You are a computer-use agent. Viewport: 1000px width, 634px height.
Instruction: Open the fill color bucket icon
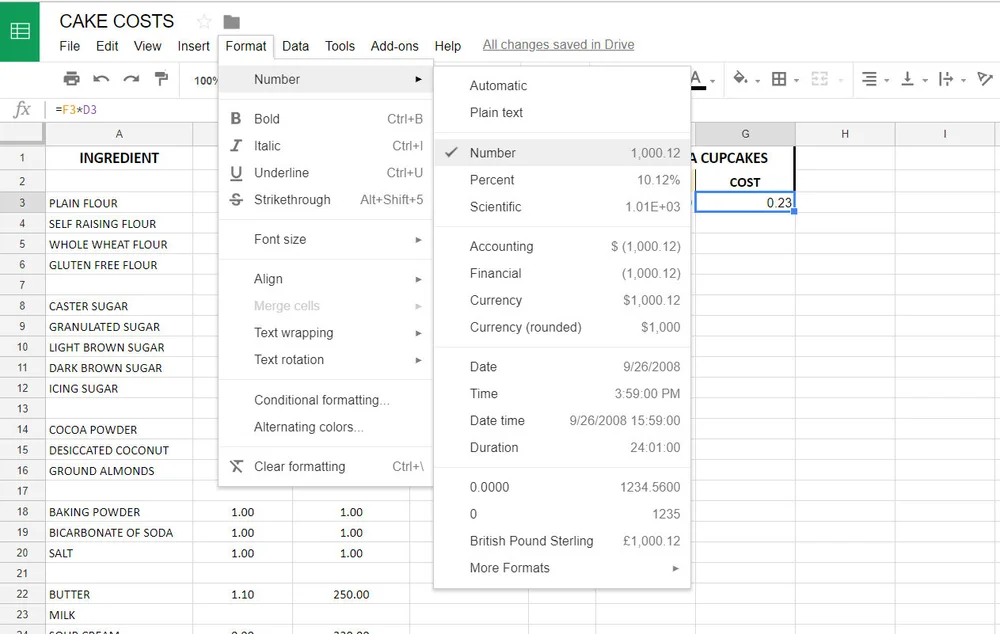pyautogui.click(x=740, y=78)
